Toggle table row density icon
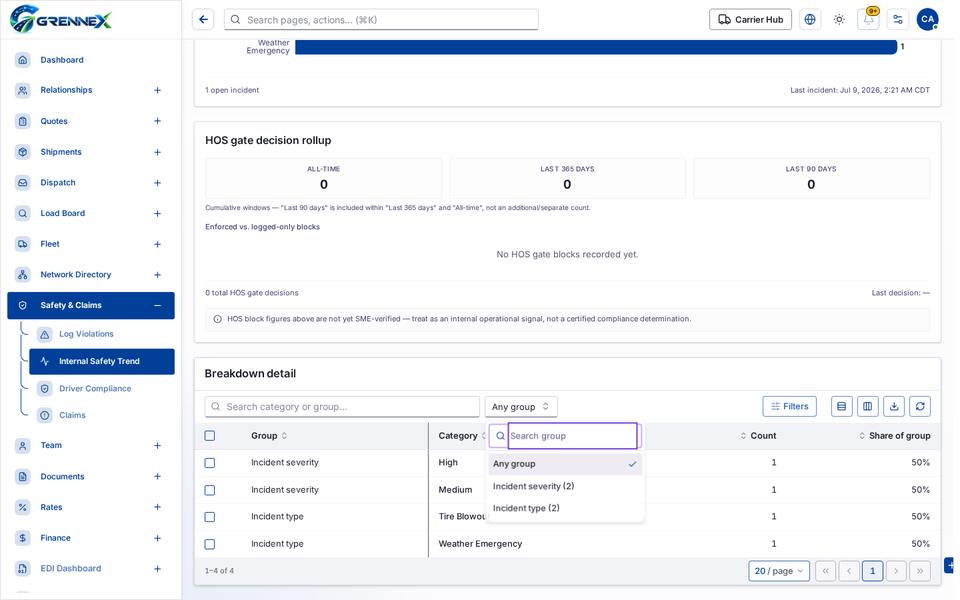 tap(842, 407)
